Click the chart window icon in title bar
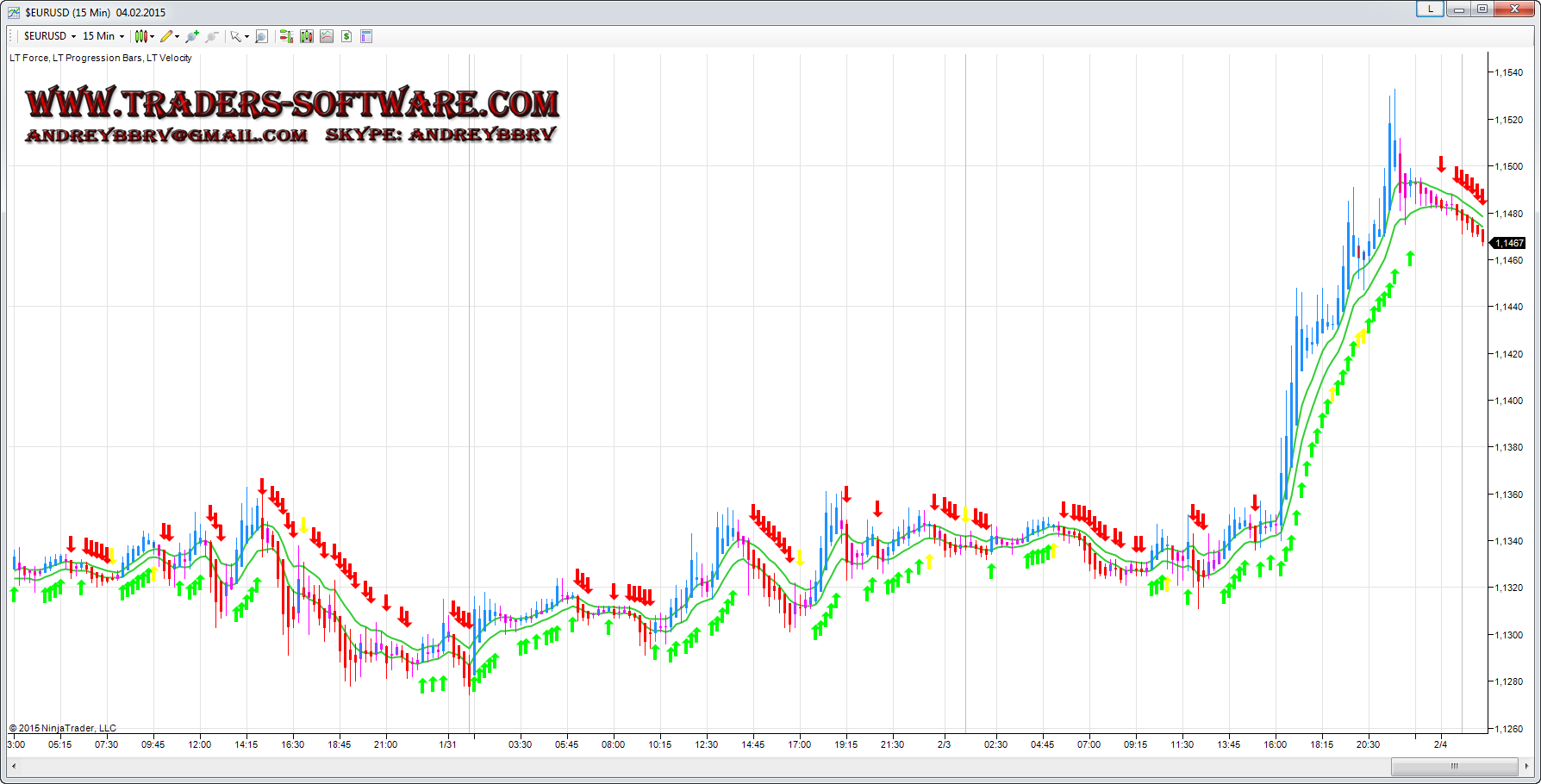The image size is (1541, 784). point(14,12)
